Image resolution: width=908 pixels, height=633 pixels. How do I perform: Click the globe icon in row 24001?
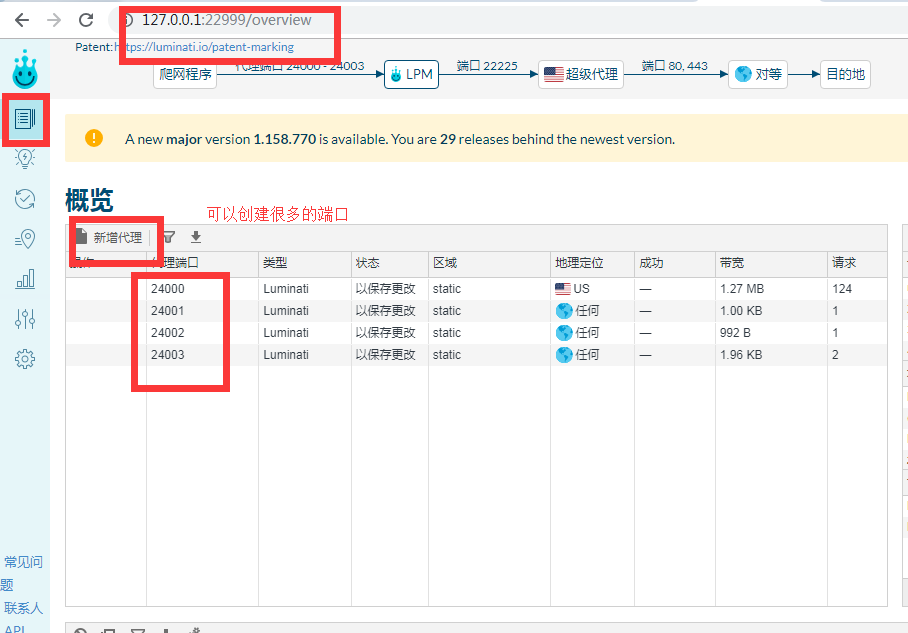point(564,311)
